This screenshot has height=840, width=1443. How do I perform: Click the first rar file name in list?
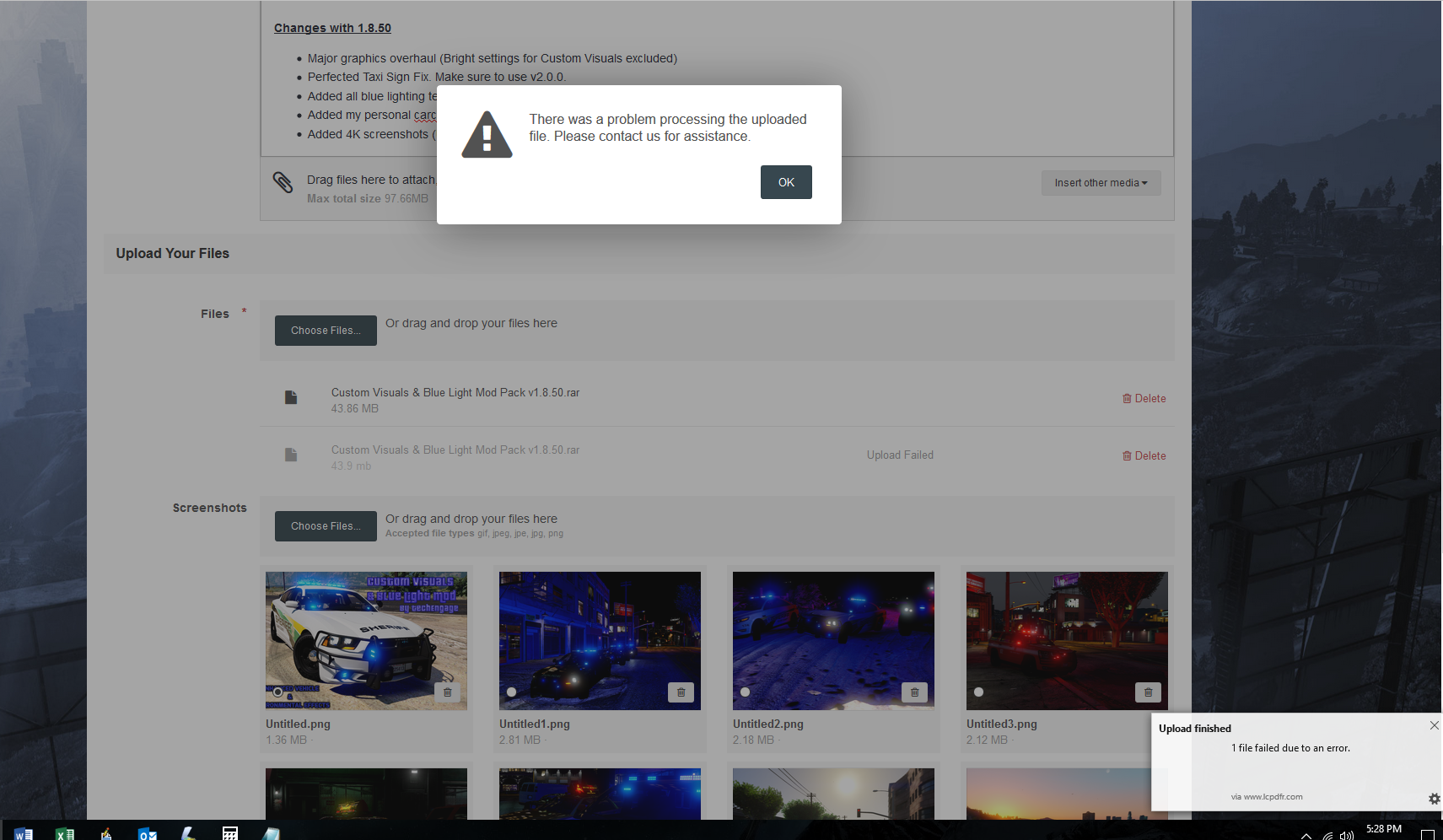coord(455,393)
